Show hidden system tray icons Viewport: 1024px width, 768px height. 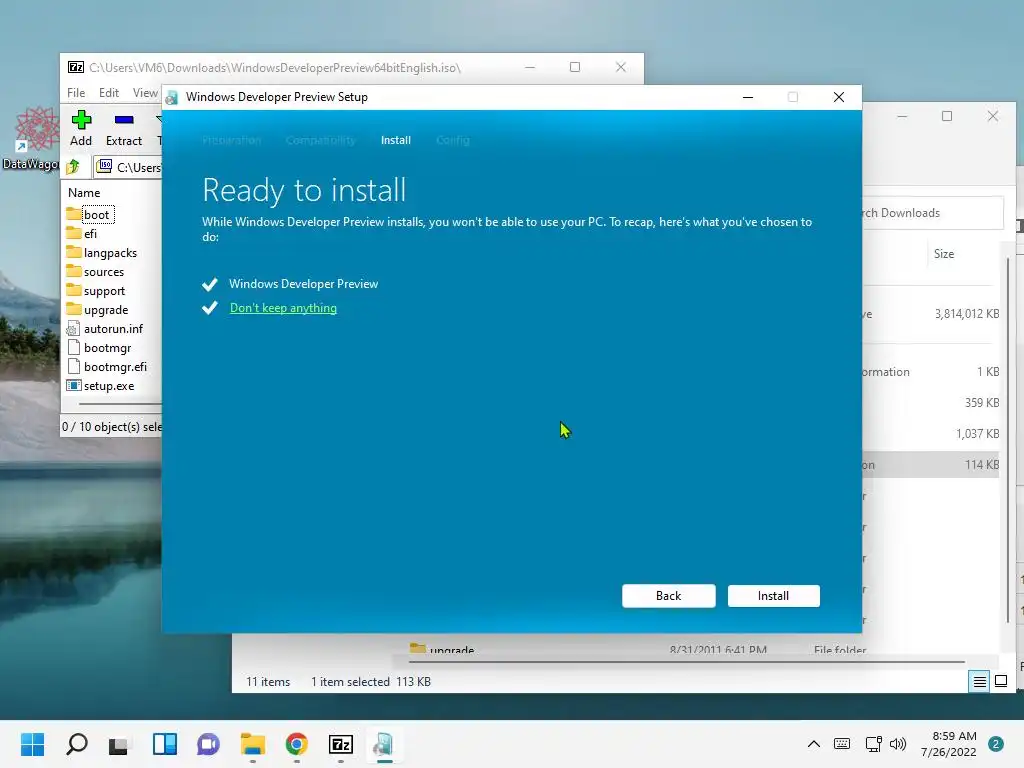click(814, 744)
